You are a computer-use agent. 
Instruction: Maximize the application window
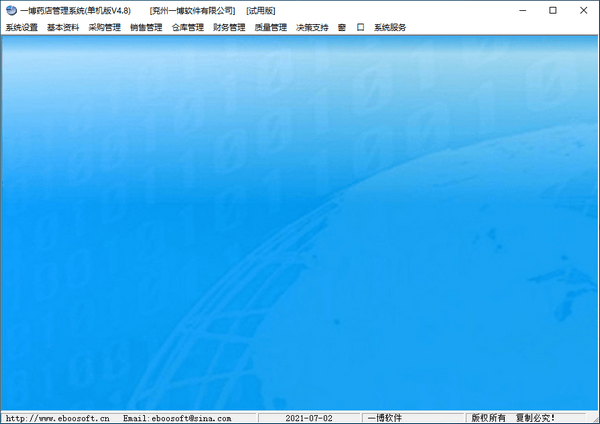(x=553, y=10)
